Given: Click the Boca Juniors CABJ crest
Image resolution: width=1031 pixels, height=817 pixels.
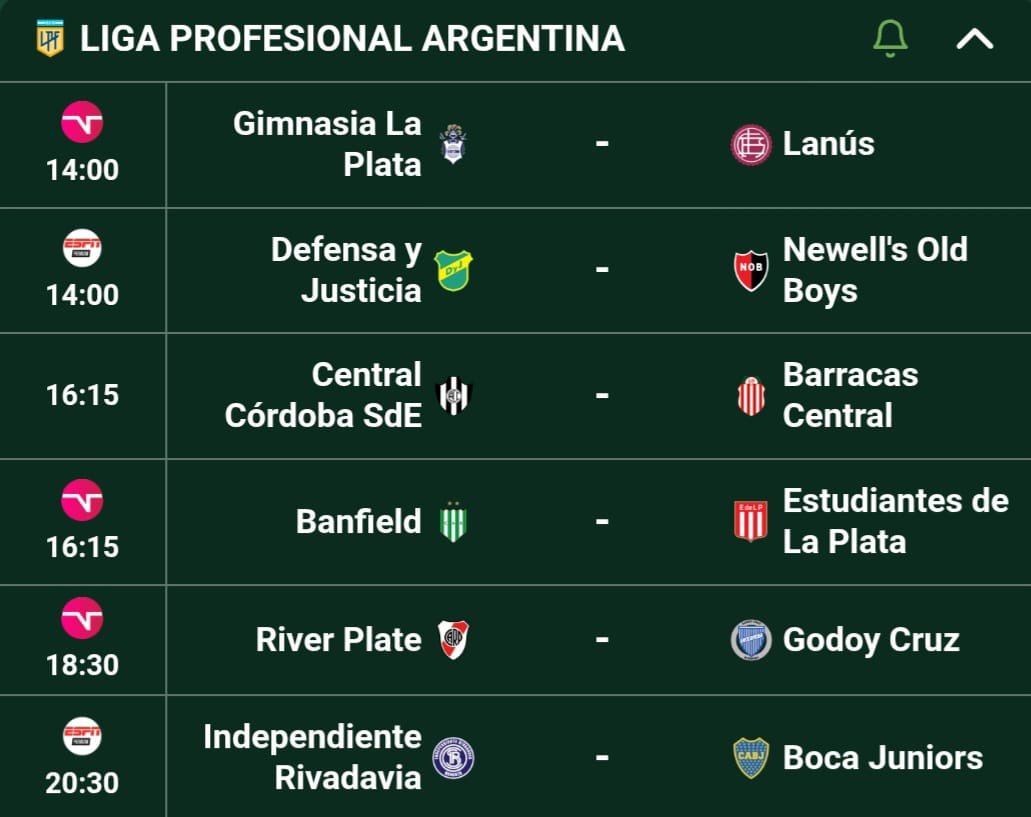Looking at the screenshot, I should [750, 757].
